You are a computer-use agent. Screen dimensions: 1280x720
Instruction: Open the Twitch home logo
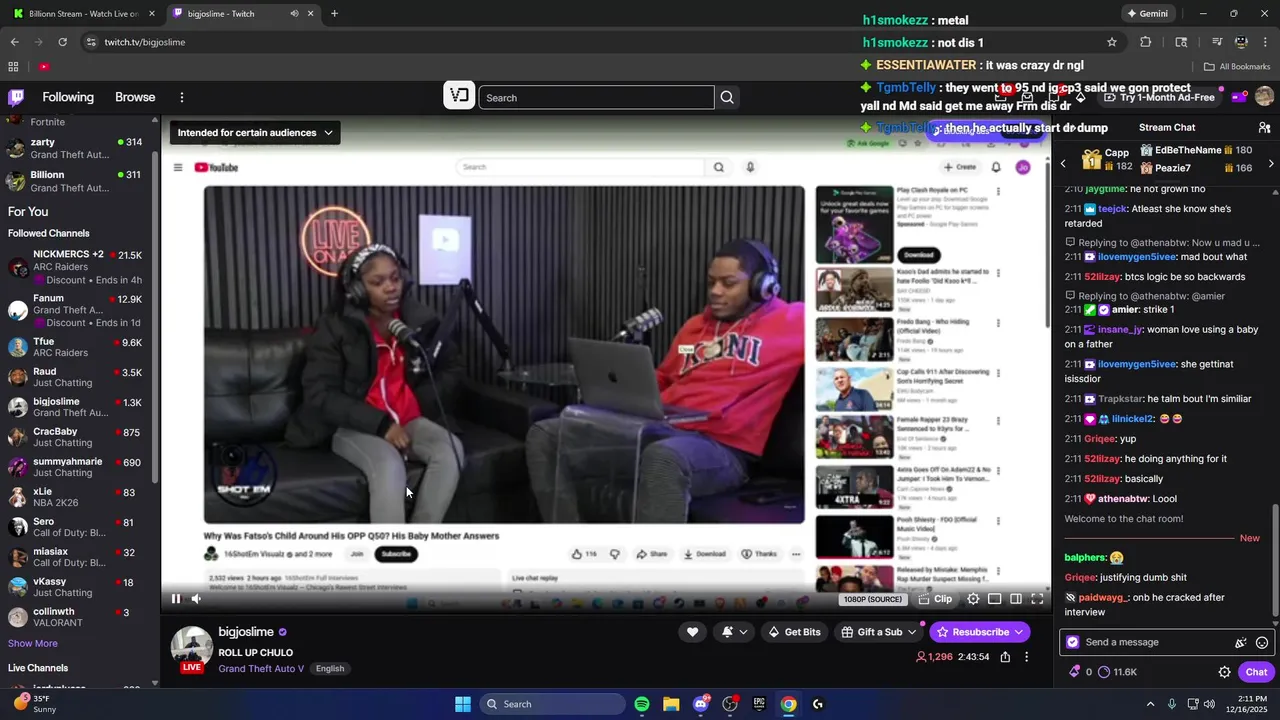pyautogui.click(x=16, y=97)
